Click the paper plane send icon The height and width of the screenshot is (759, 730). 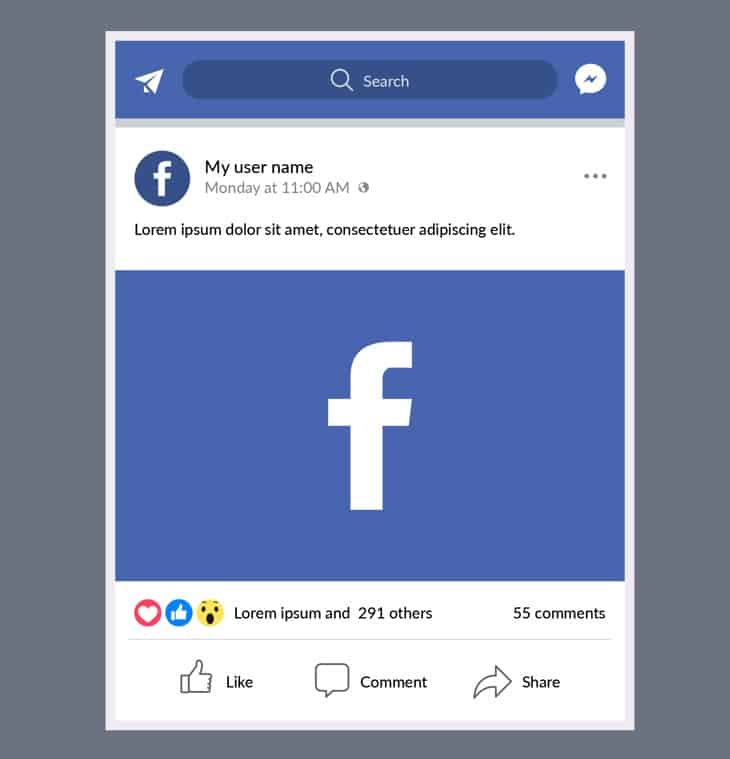(150, 81)
